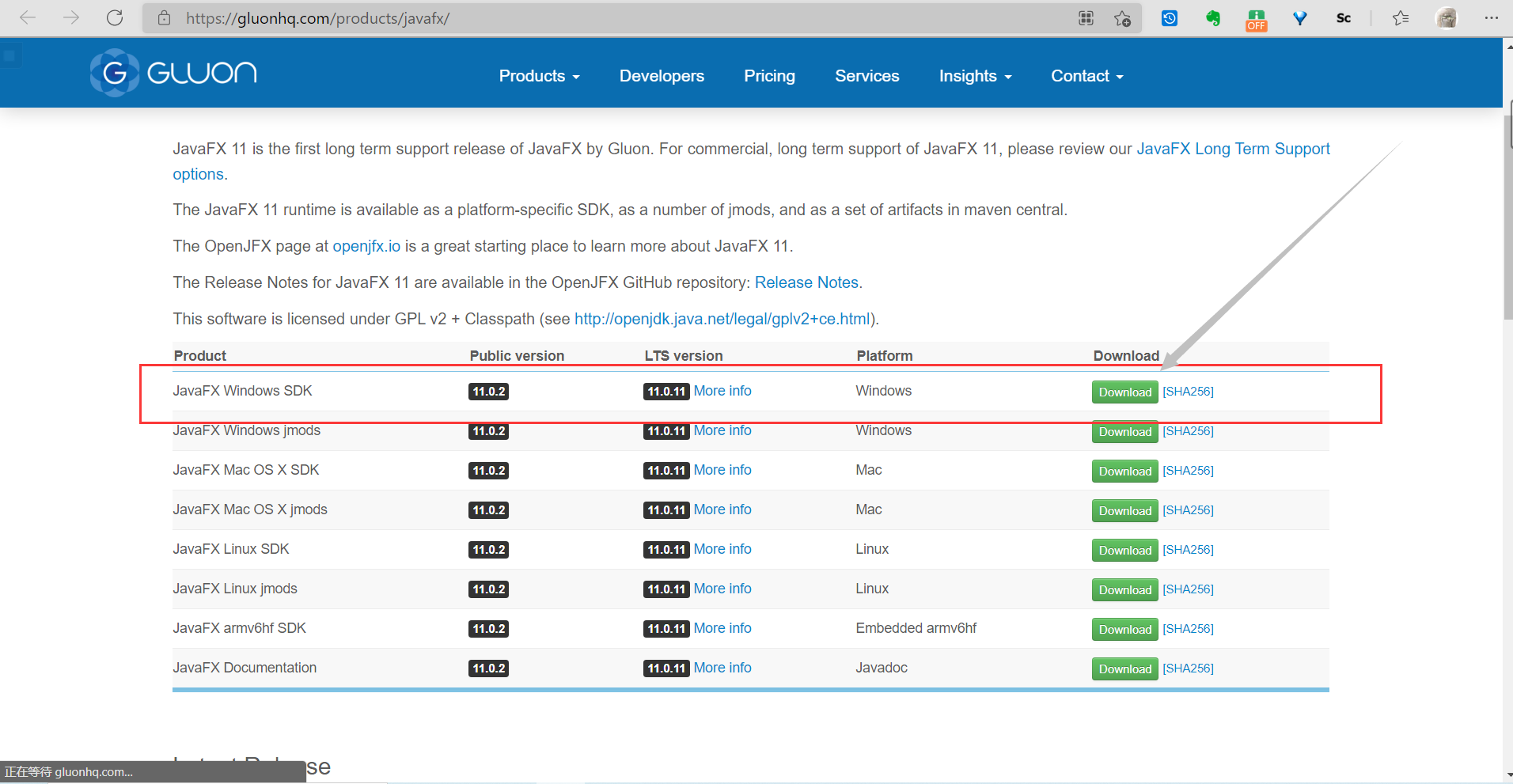Open the Services menu item
This screenshot has height=784, width=1513.
(866, 75)
